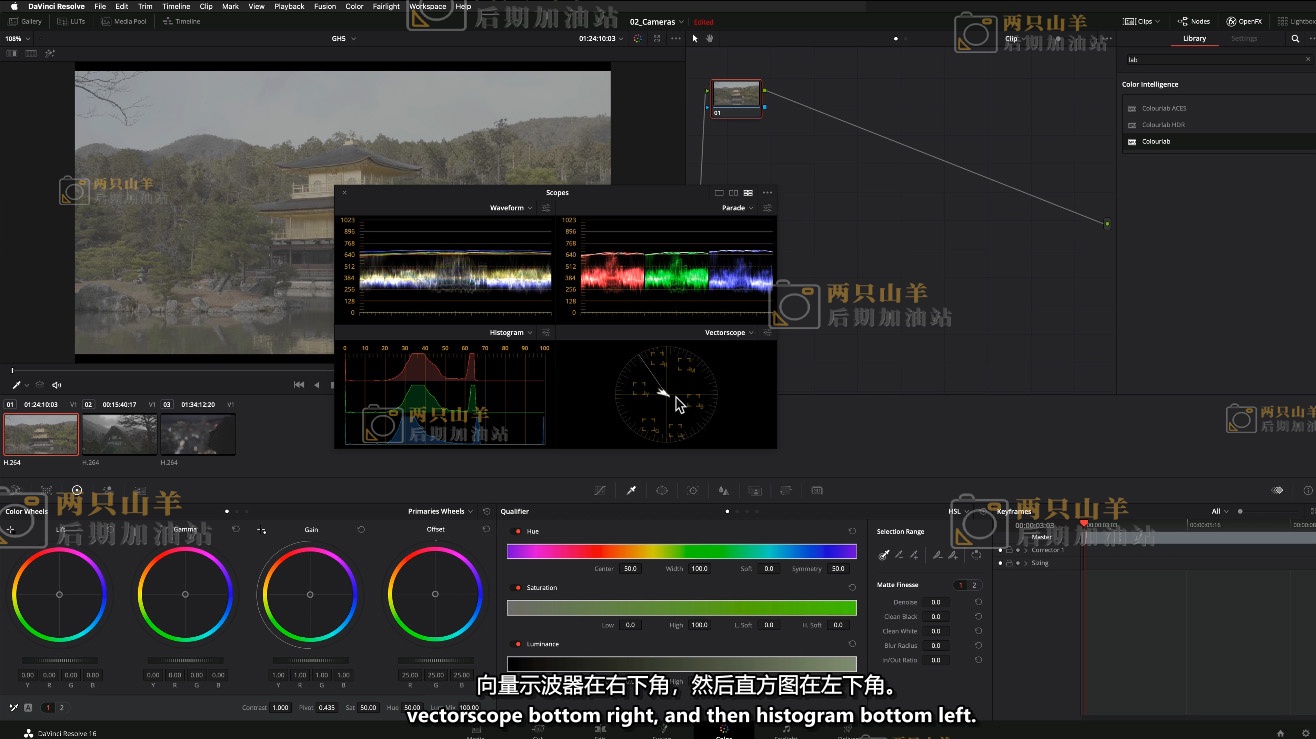This screenshot has width=1316, height=739.
Task: Open the Playback menu
Action: pos(289,6)
